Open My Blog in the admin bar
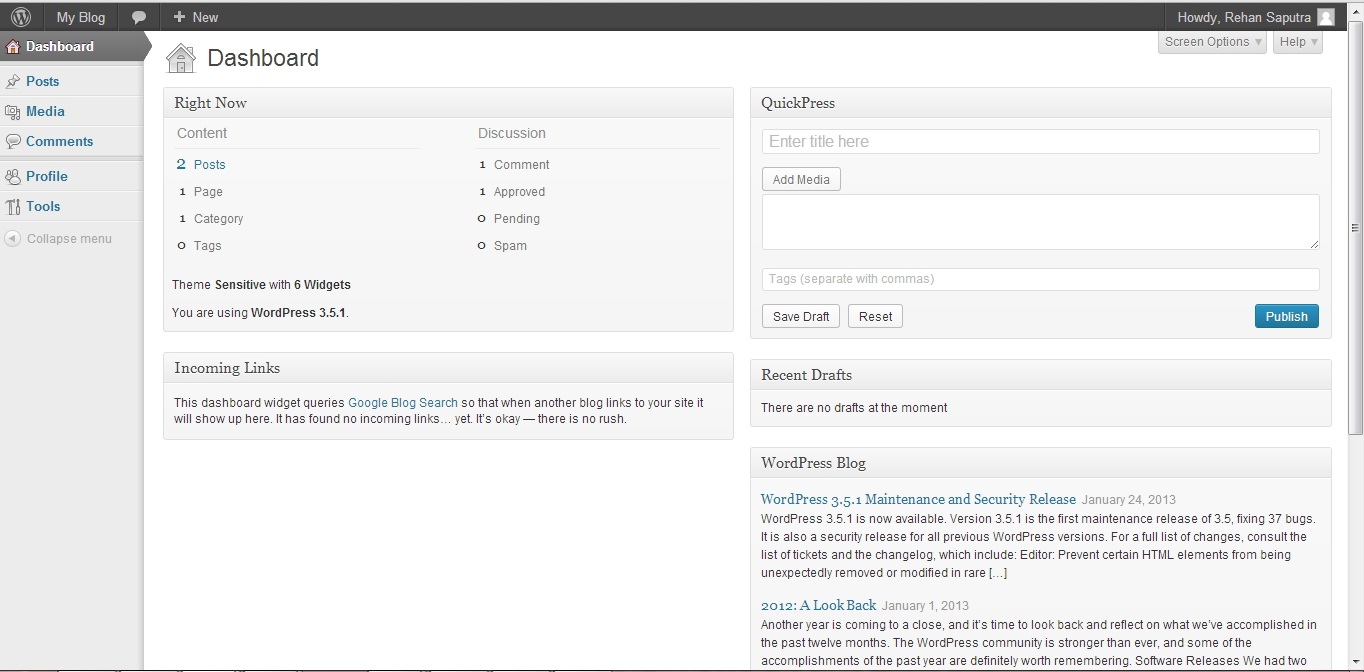This screenshot has width=1364, height=672. tap(80, 17)
